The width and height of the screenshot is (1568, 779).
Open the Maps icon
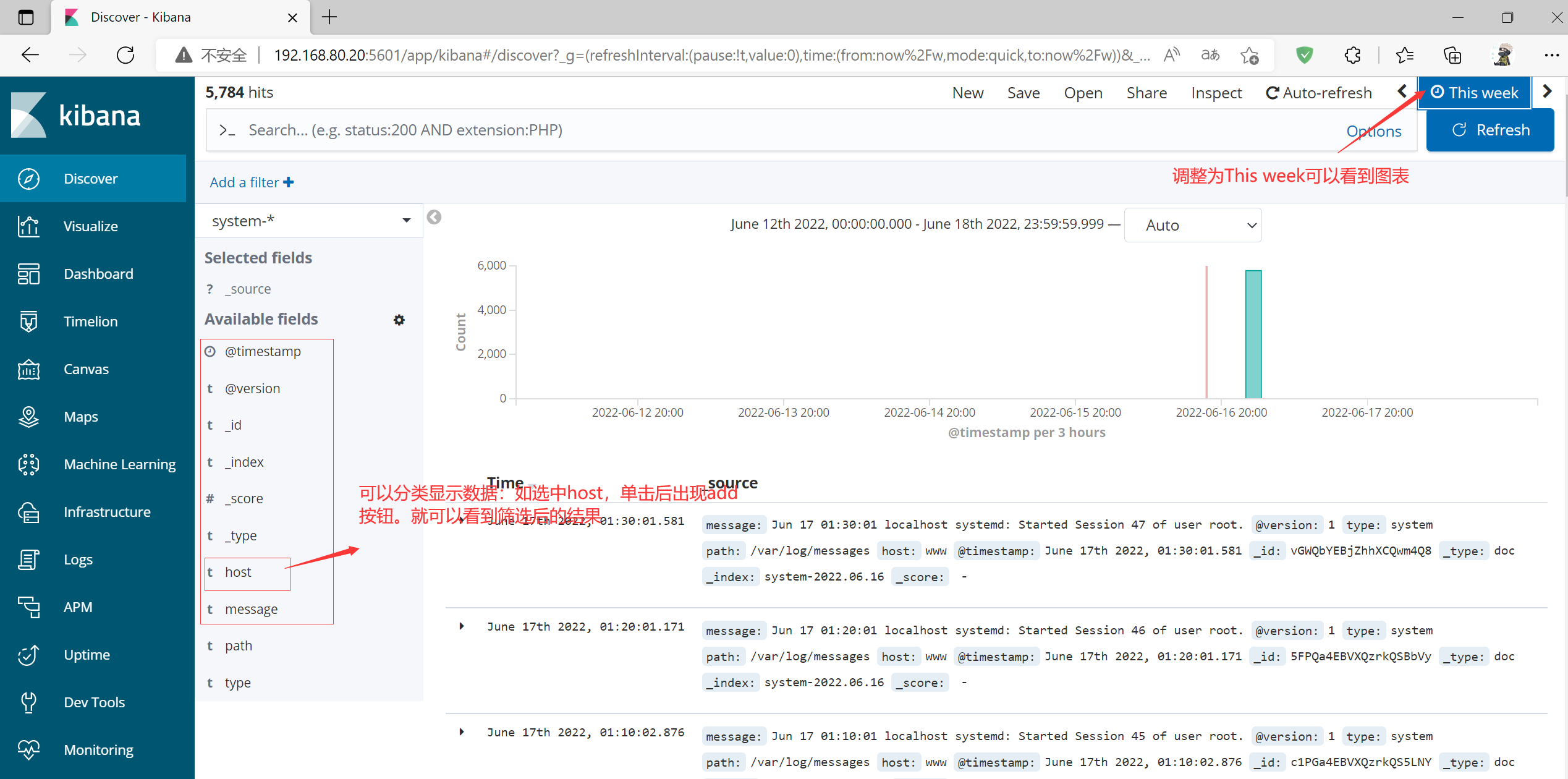[28, 417]
